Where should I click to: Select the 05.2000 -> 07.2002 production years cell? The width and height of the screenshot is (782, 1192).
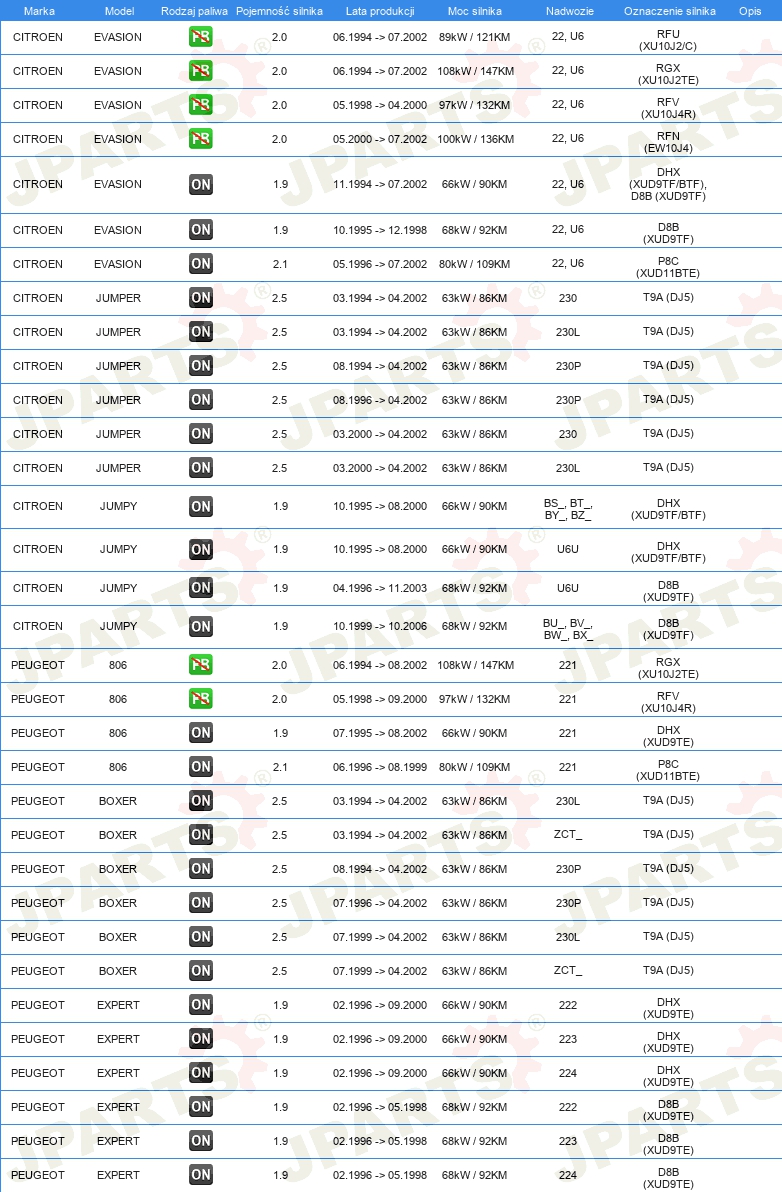pos(380,139)
